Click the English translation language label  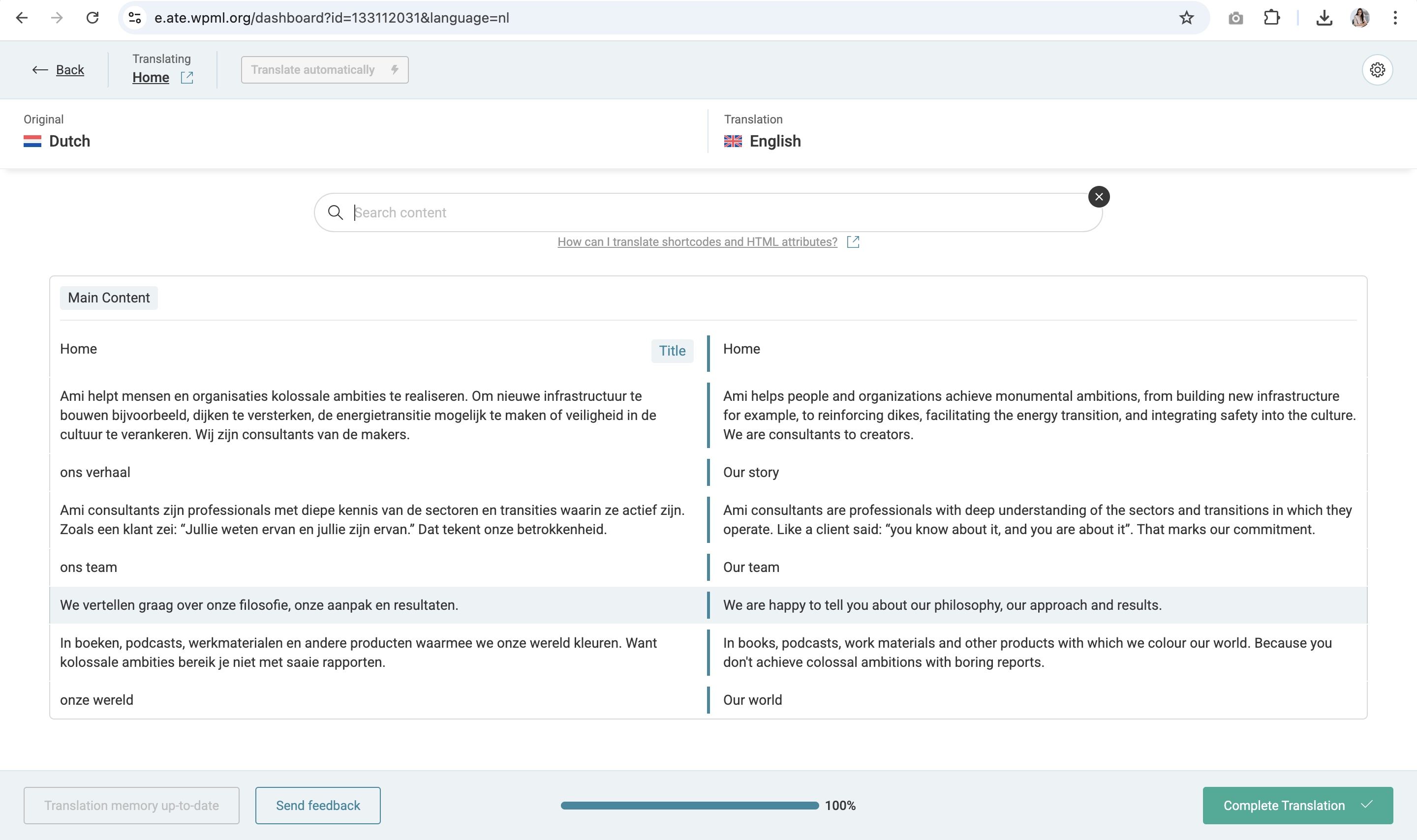click(x=775, y=141)
